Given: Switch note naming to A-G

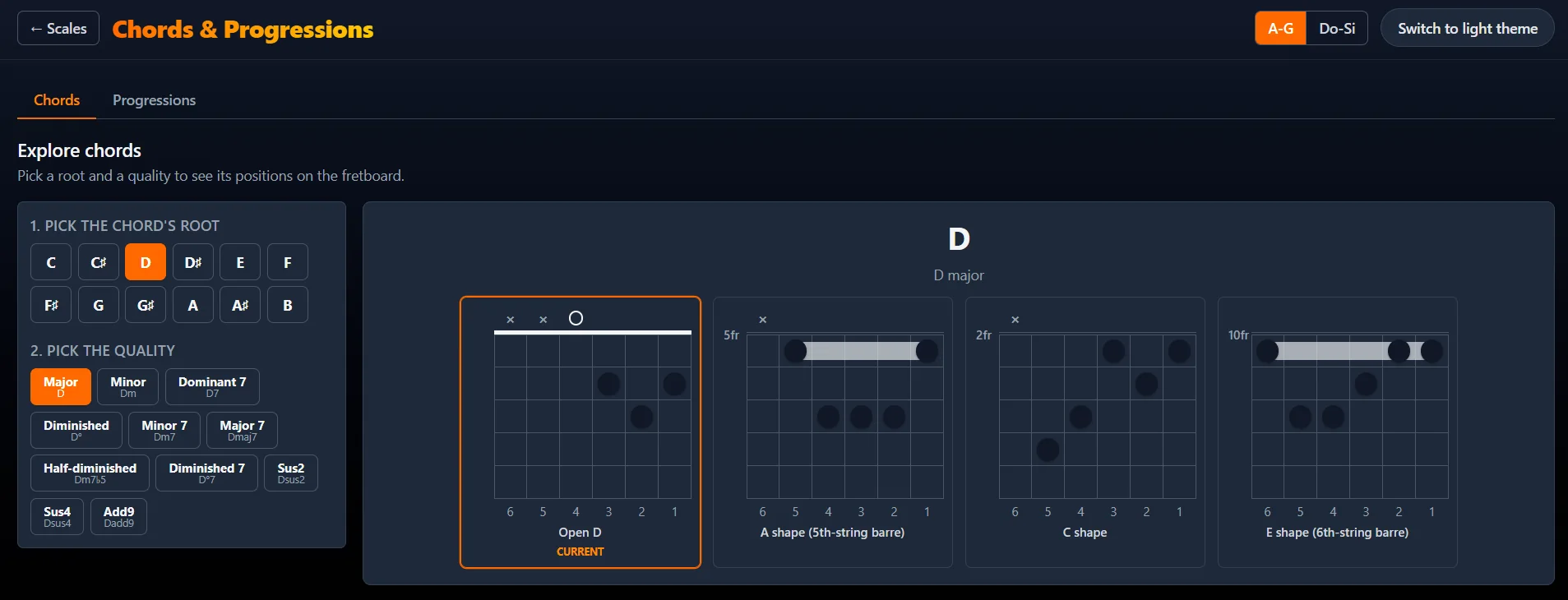Looking at the screenshot, I should point(1280,28).
